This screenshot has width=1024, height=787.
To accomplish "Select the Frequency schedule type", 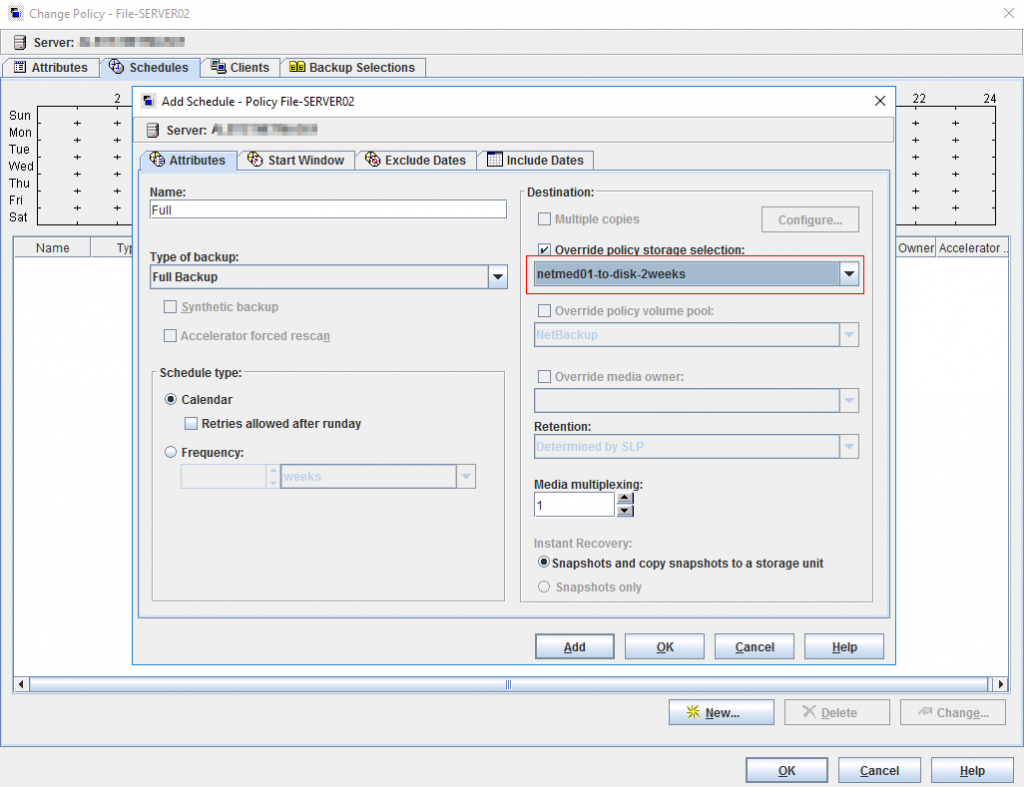I will tap(171, 453).
